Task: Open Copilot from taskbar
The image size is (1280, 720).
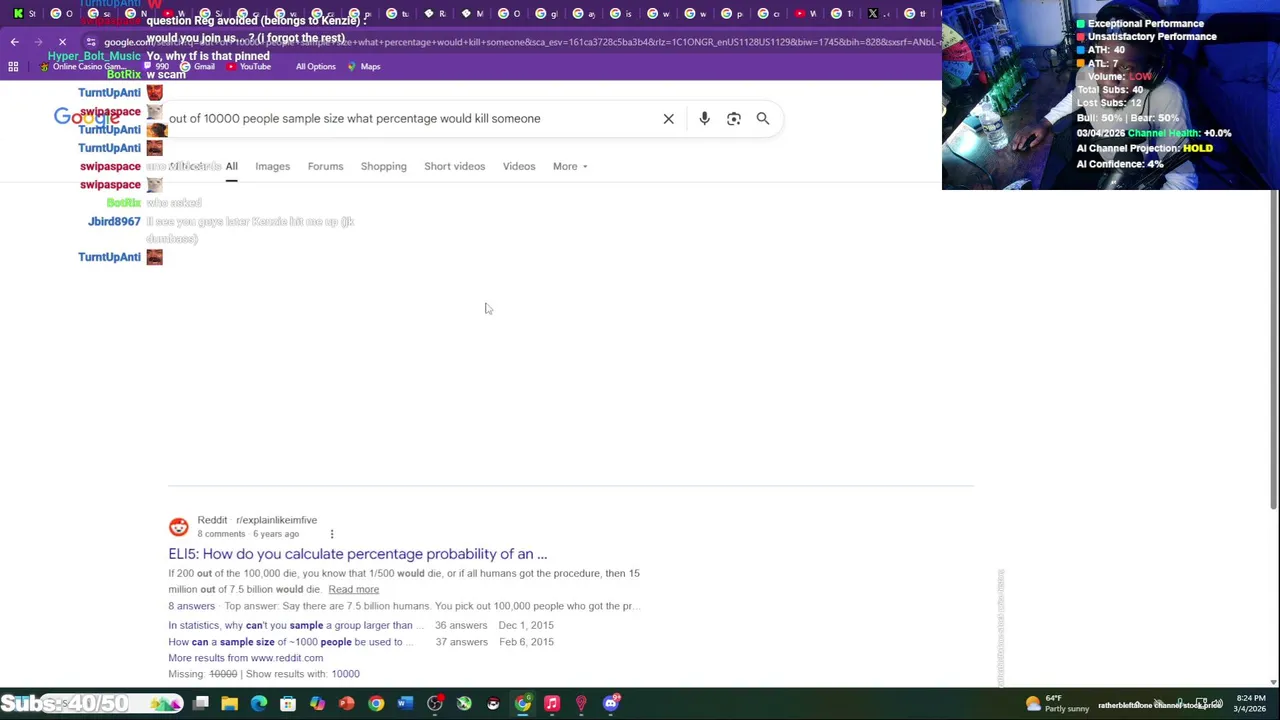Action: coord(317,704)
